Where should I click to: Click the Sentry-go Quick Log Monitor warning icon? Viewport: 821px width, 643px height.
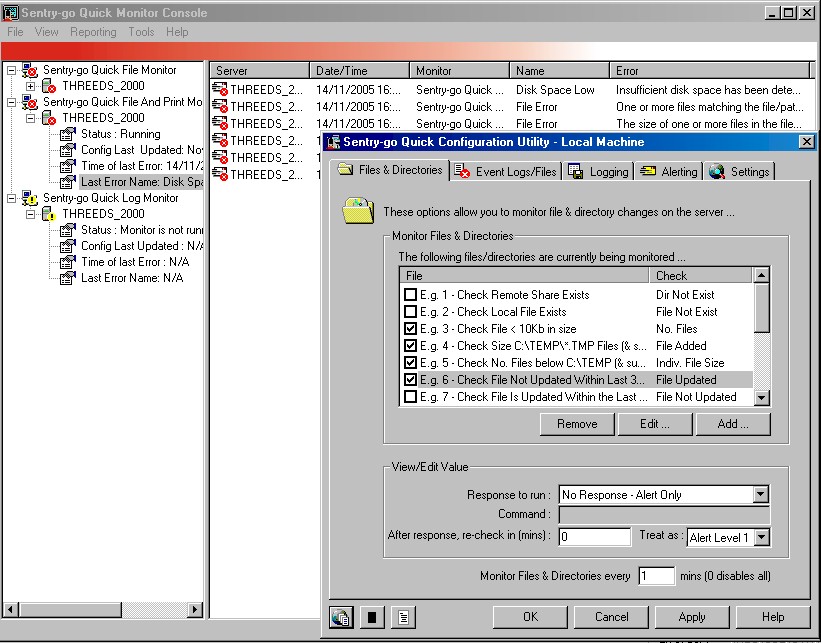(x=30, y=198)
